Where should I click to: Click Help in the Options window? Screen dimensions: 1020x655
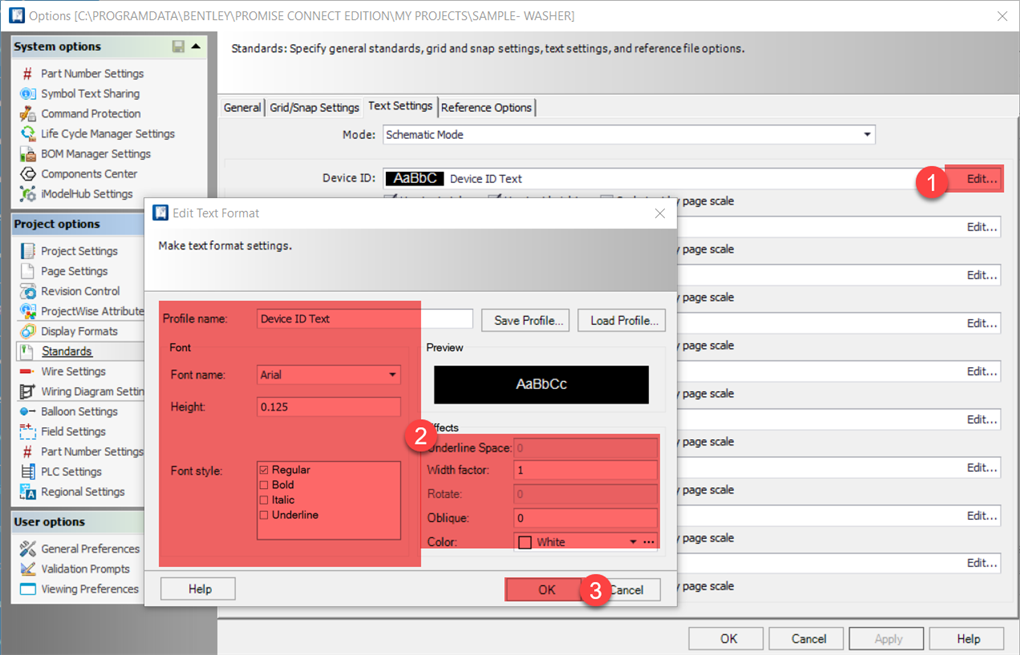(967, 639)
